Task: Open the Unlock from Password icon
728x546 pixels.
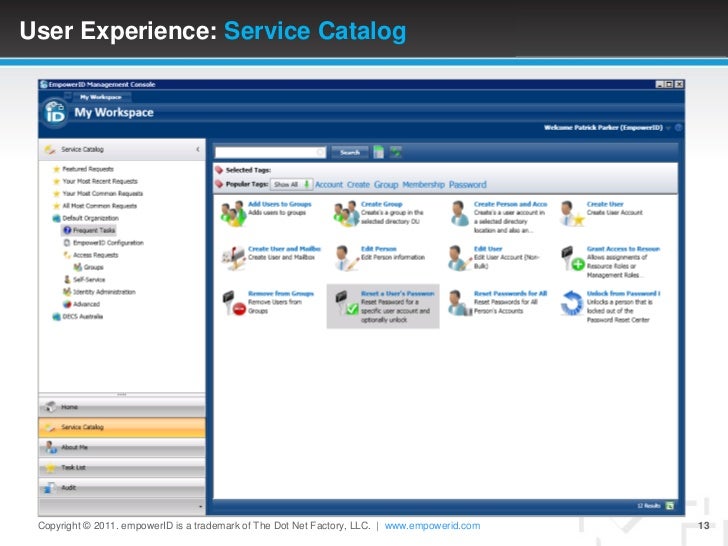Action: pyautogui.click(x=572, y=303)
